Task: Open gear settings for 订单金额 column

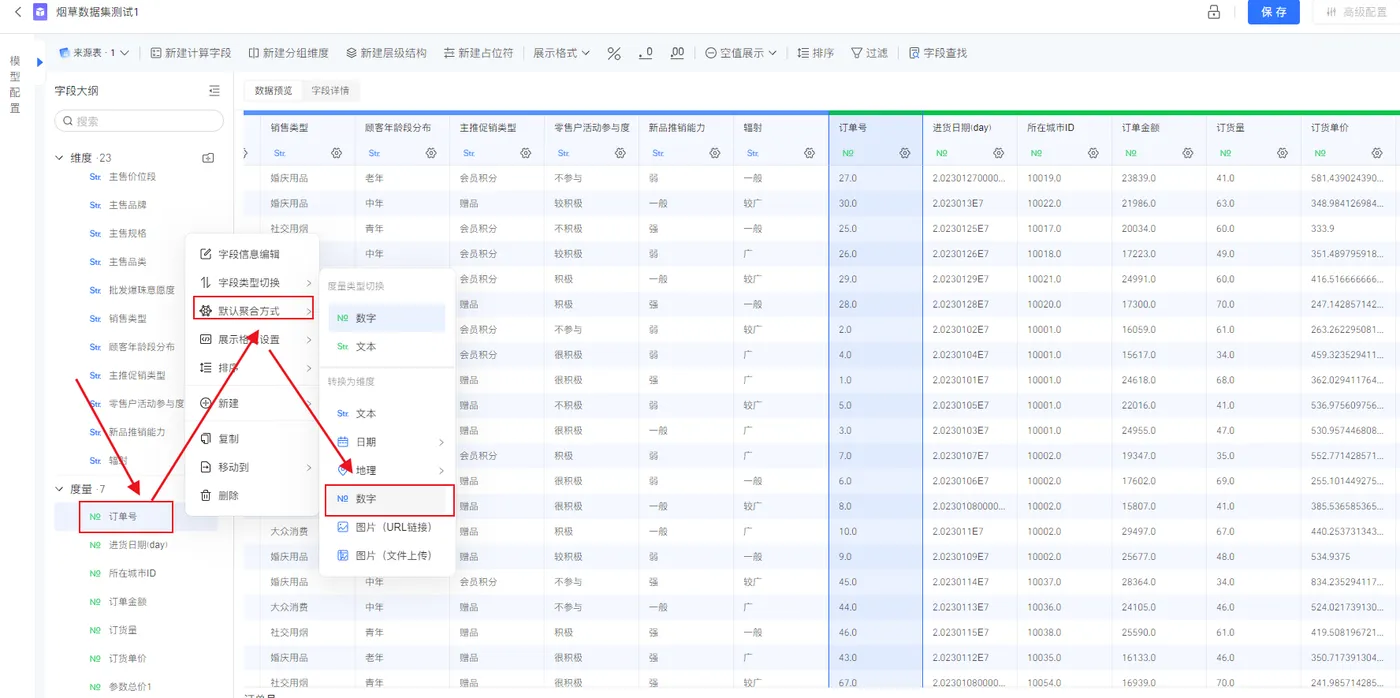Action: pos(1189,153)
